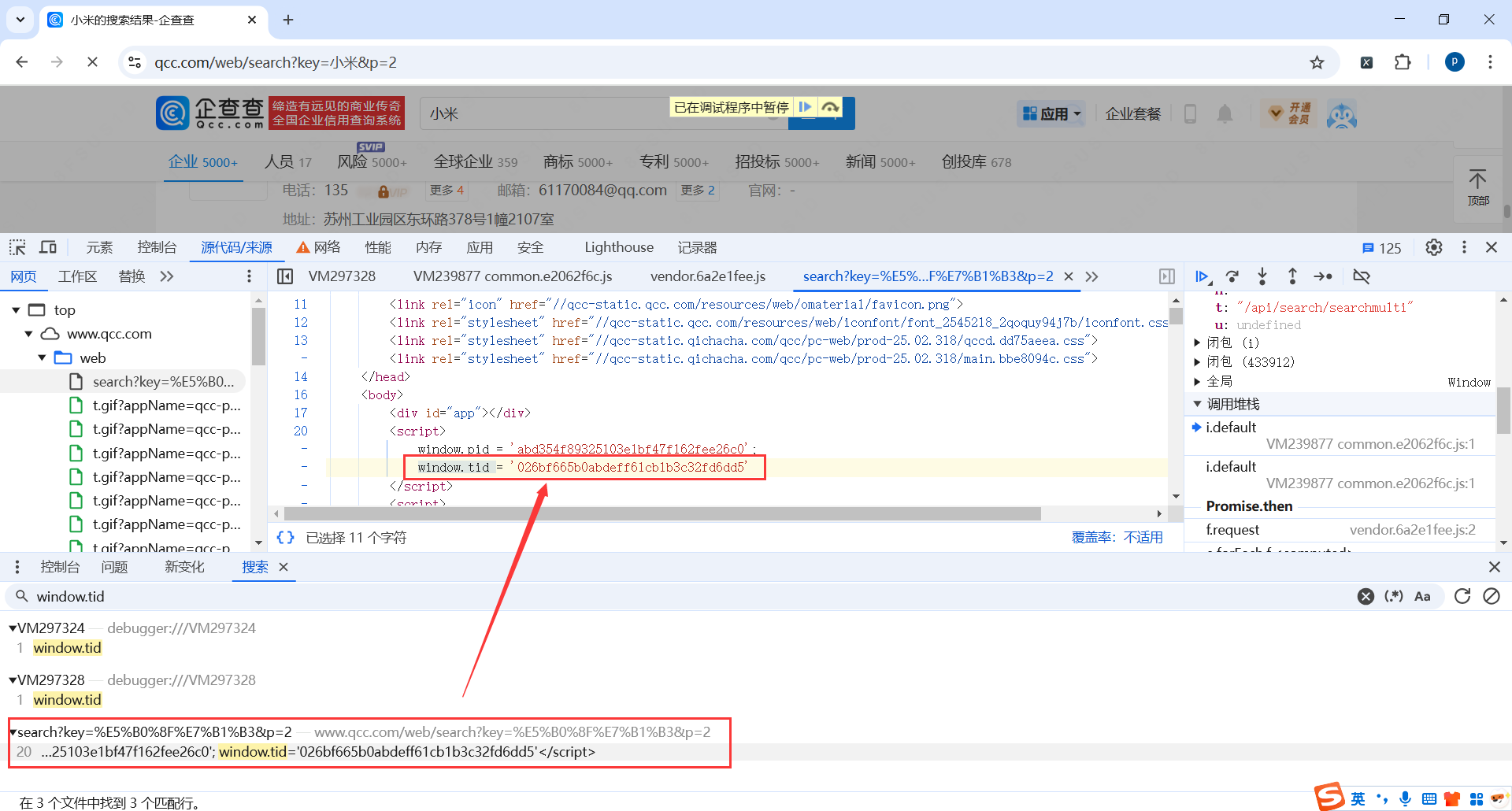The image size is (1512, 811).
Task: Open the search?key=%E5%B0... file in tree
Action: (163, 382)
